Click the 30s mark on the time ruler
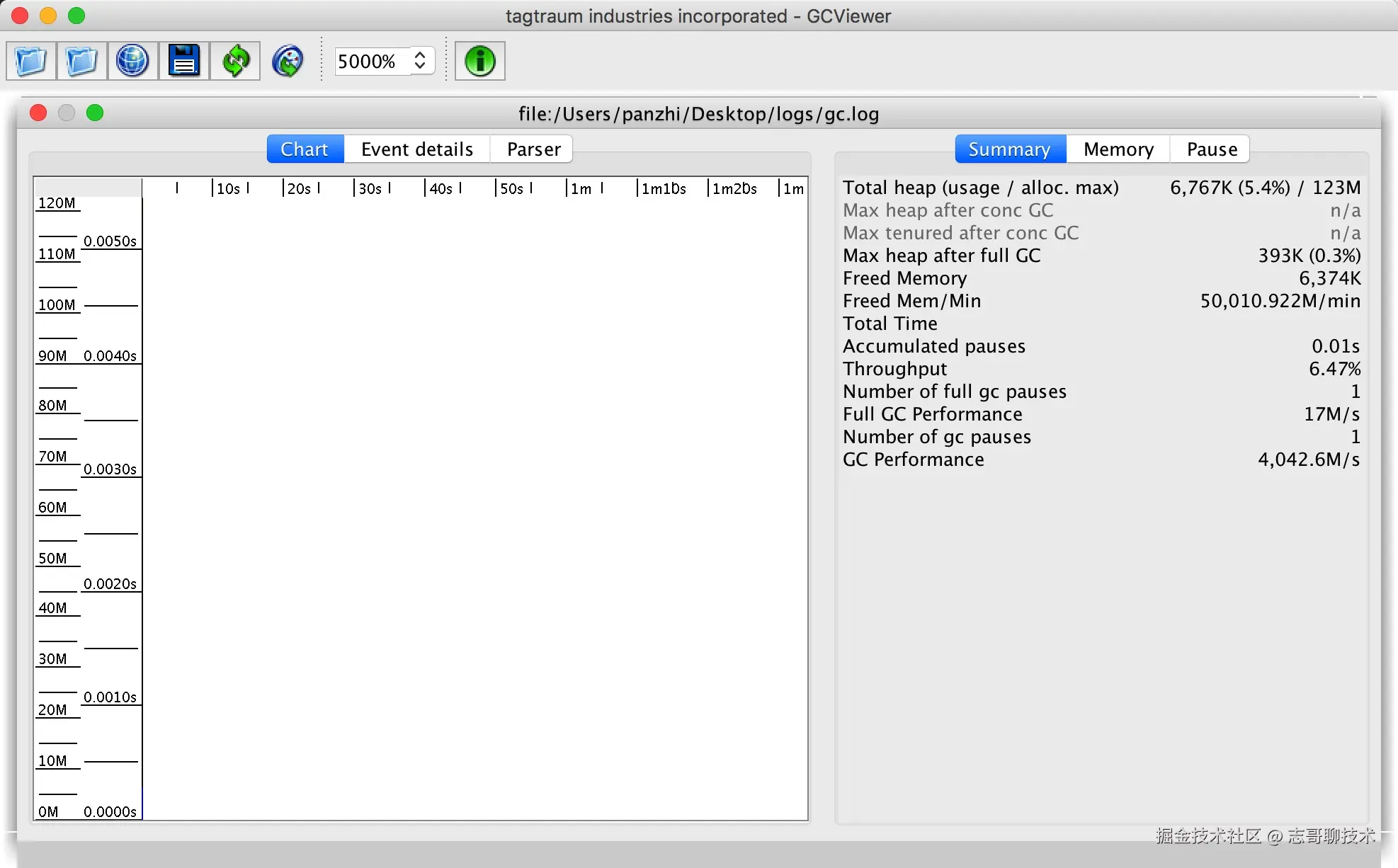This screenshot has height=868, width=1398. pos(370,188)
